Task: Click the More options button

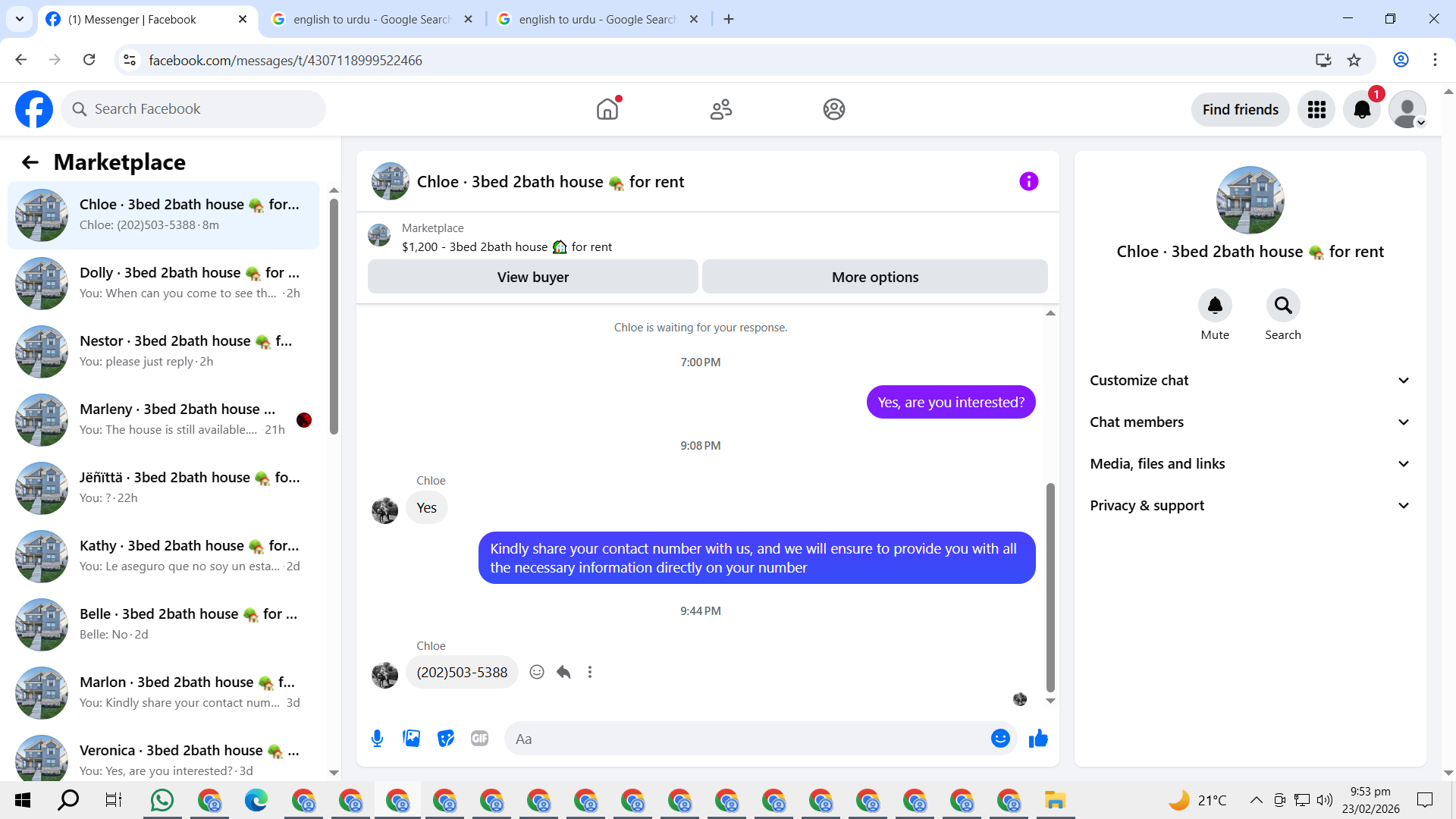Action: [x=874, y=277]
